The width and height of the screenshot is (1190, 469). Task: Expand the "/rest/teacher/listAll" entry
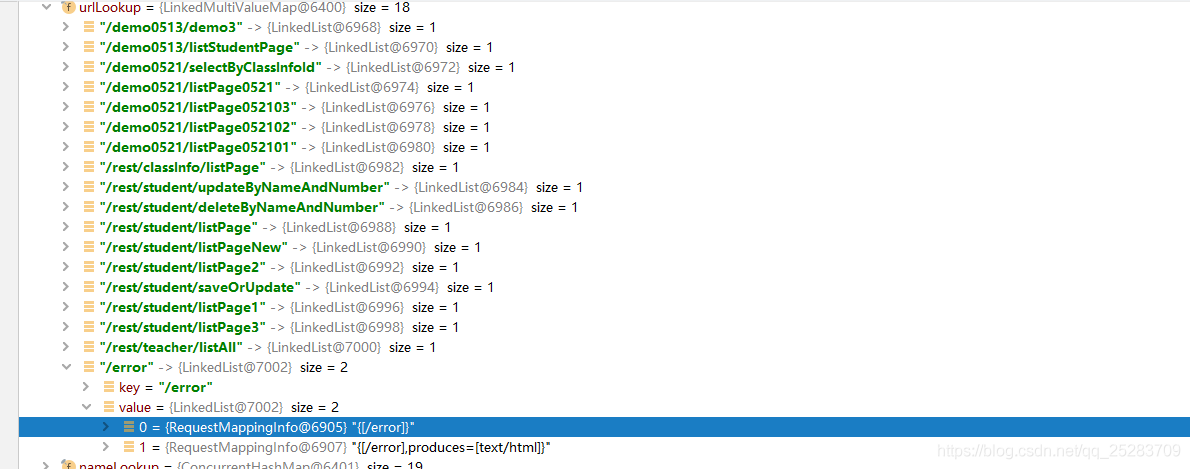[67, 348]
